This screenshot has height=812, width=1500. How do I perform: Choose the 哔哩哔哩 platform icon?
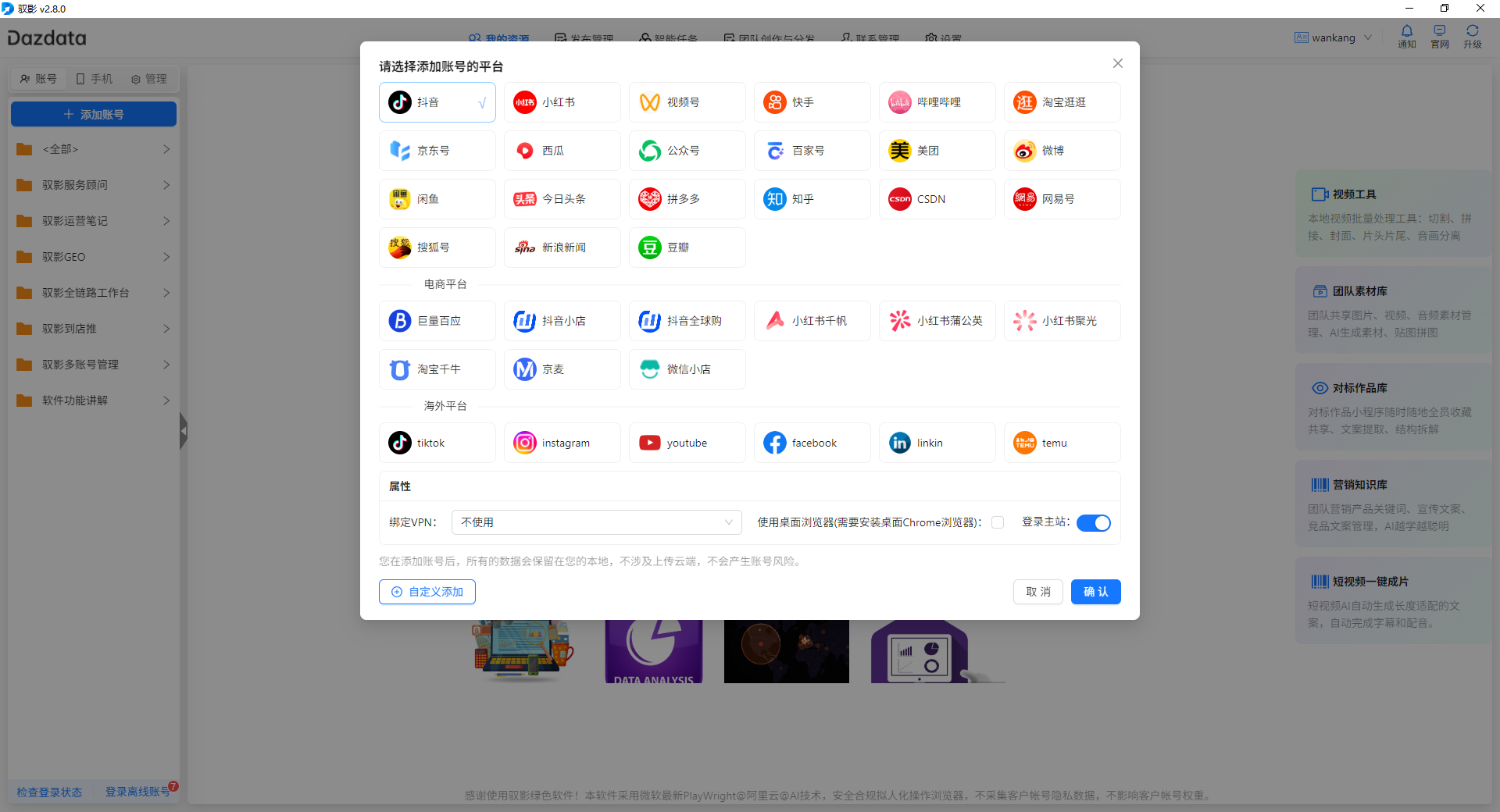pyautogui.click(x=900, y=102)
